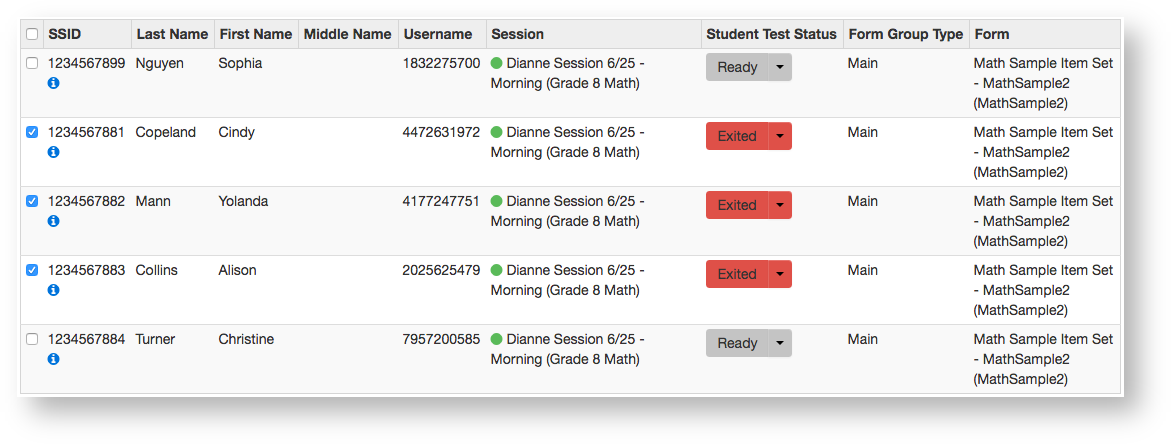Show info for Alison Collins' SSID
Image resolution: width=1172 pixels, height=445 pixels.
[54, 290]
